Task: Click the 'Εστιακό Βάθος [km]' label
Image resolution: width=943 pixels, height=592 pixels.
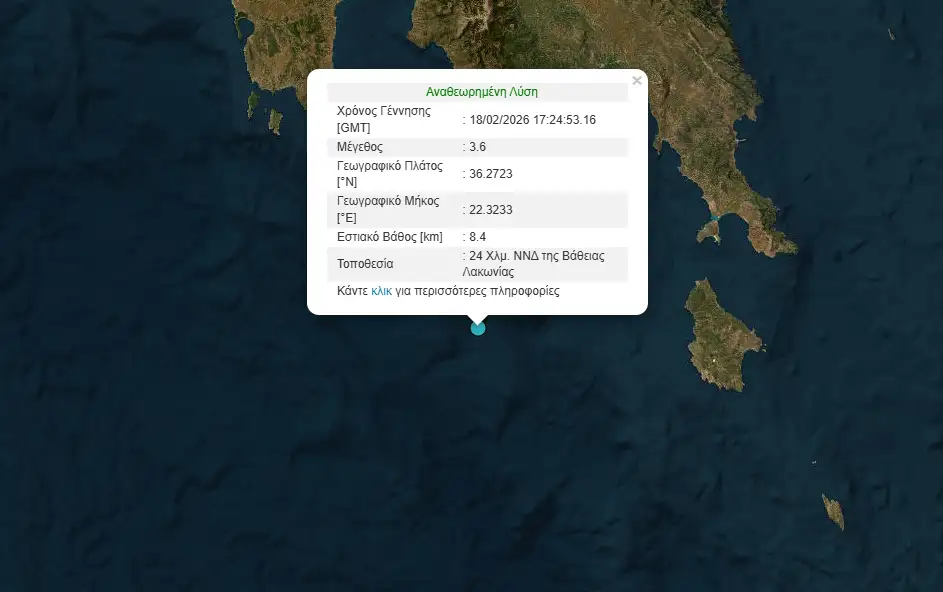Action: pos(390,237)
